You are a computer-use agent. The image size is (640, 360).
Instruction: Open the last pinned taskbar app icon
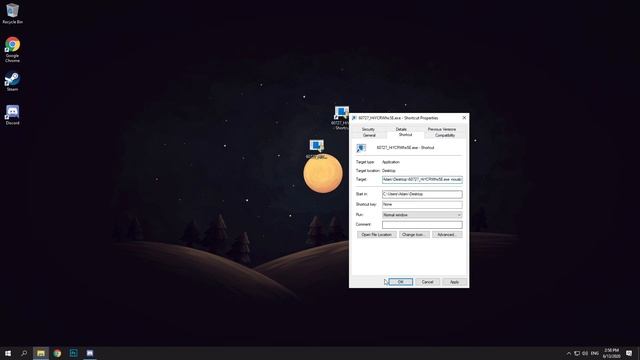[x=90, y=353]
